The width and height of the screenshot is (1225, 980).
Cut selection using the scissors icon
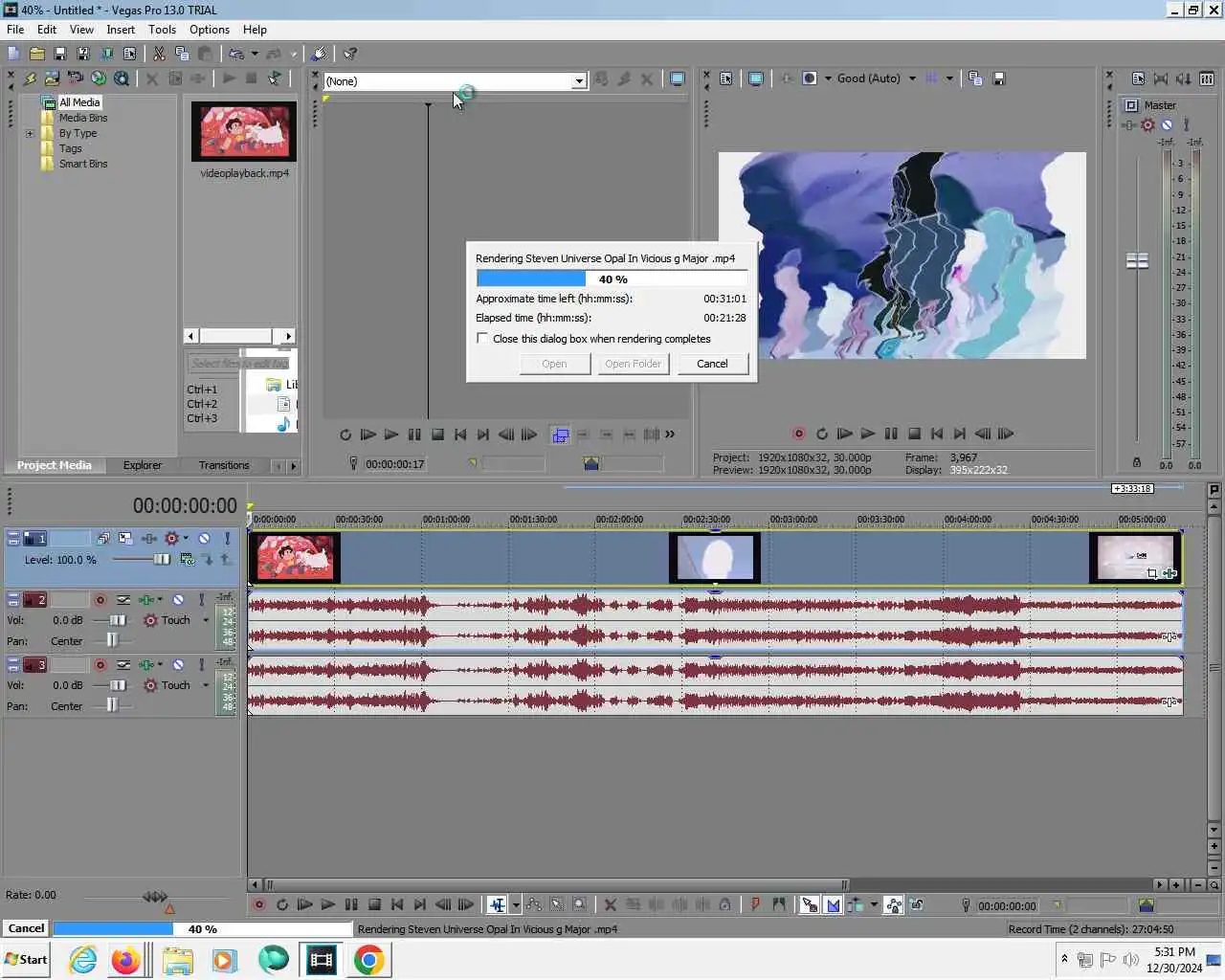click(x=159, y=54)
